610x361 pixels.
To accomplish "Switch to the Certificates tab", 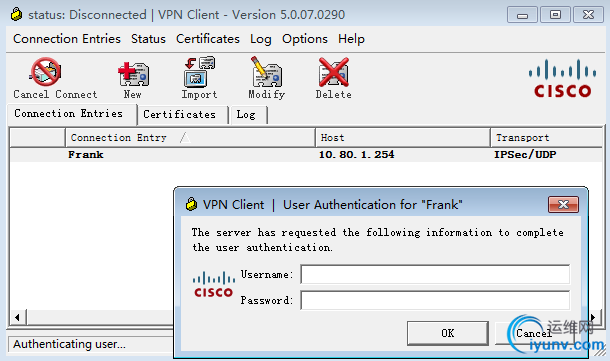I will pyautogui.click(x=182, y=115).
